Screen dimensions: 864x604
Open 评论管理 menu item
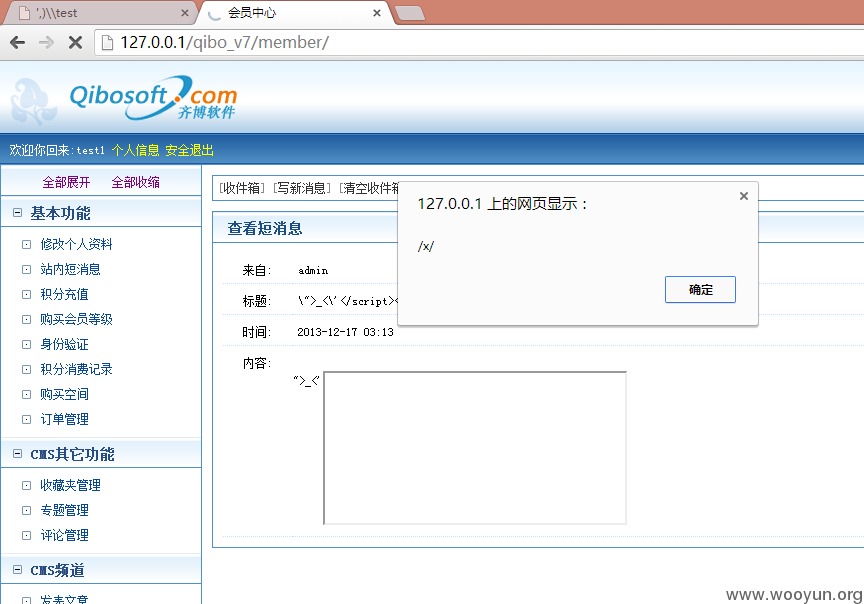click(x=64, y=535)
